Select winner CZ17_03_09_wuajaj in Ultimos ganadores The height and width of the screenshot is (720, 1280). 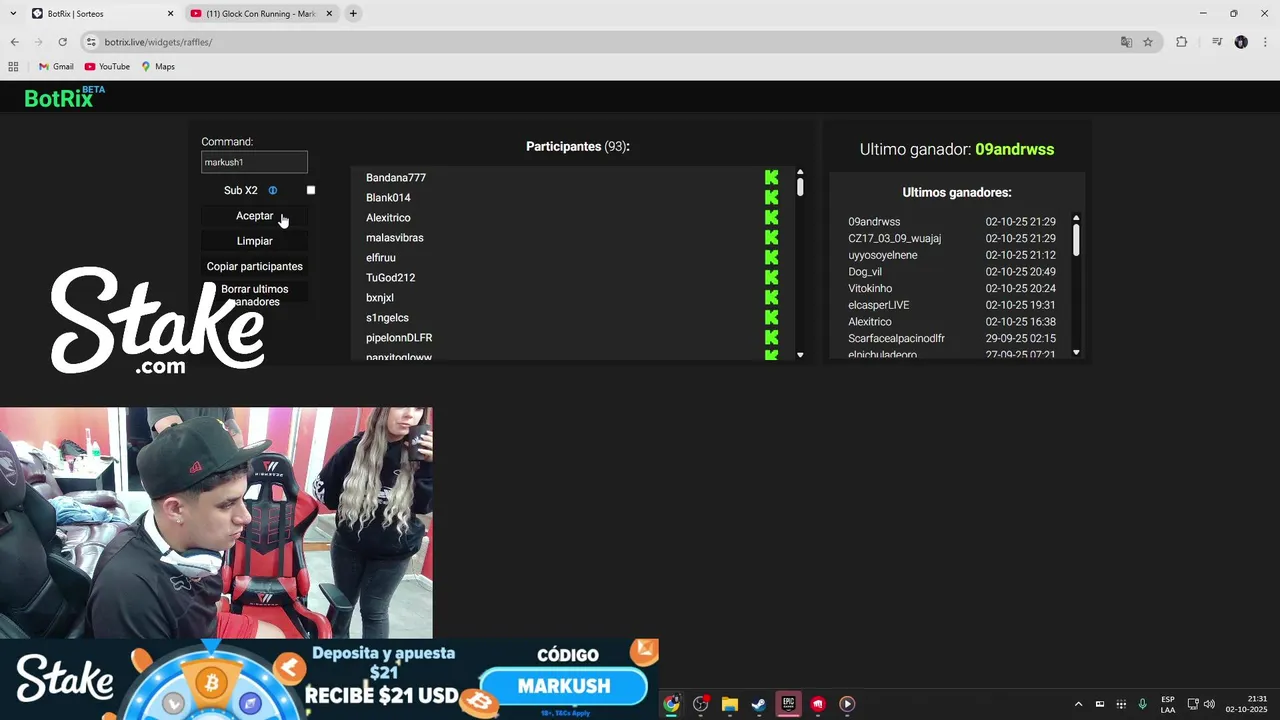coord(894,239)
